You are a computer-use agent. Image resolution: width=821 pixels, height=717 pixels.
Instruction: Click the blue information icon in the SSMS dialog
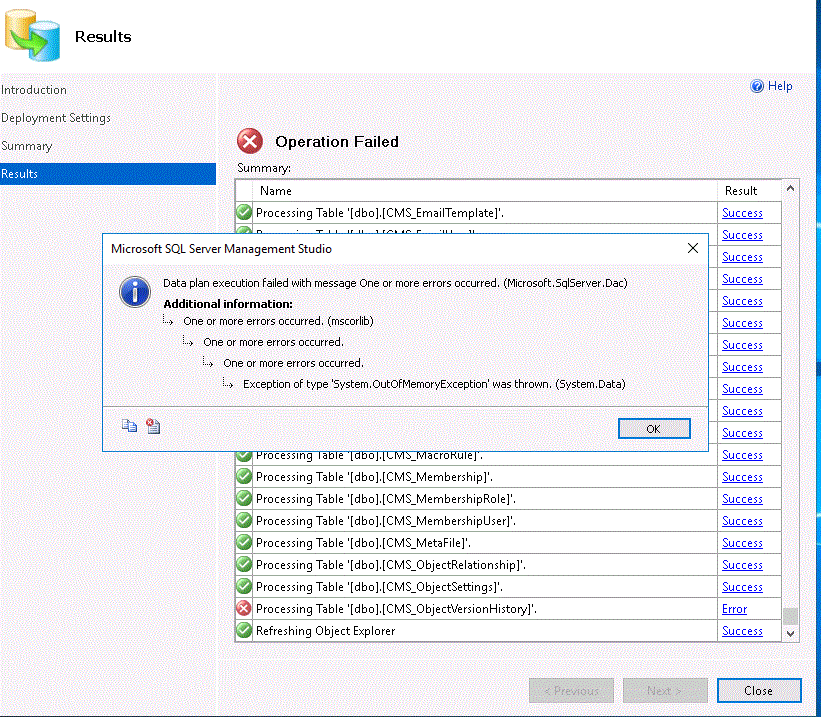tap(134, 291)
